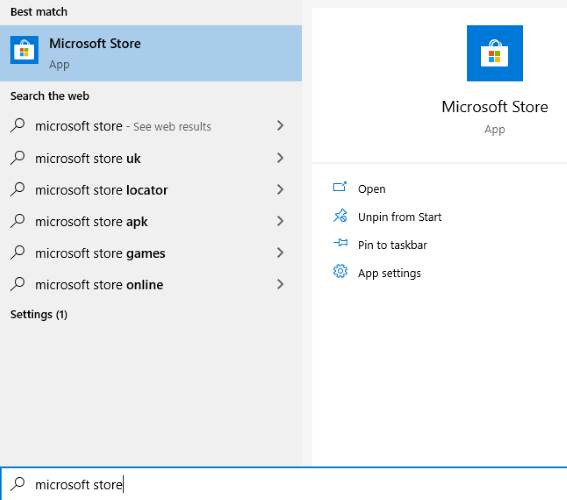Click the magnifier icon in the search box
This screenshot has width=567, height=500.
pos(17,483)
